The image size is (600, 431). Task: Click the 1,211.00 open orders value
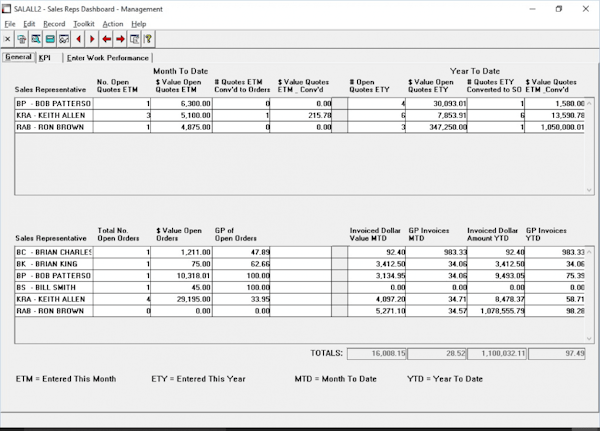pos(181,252)
